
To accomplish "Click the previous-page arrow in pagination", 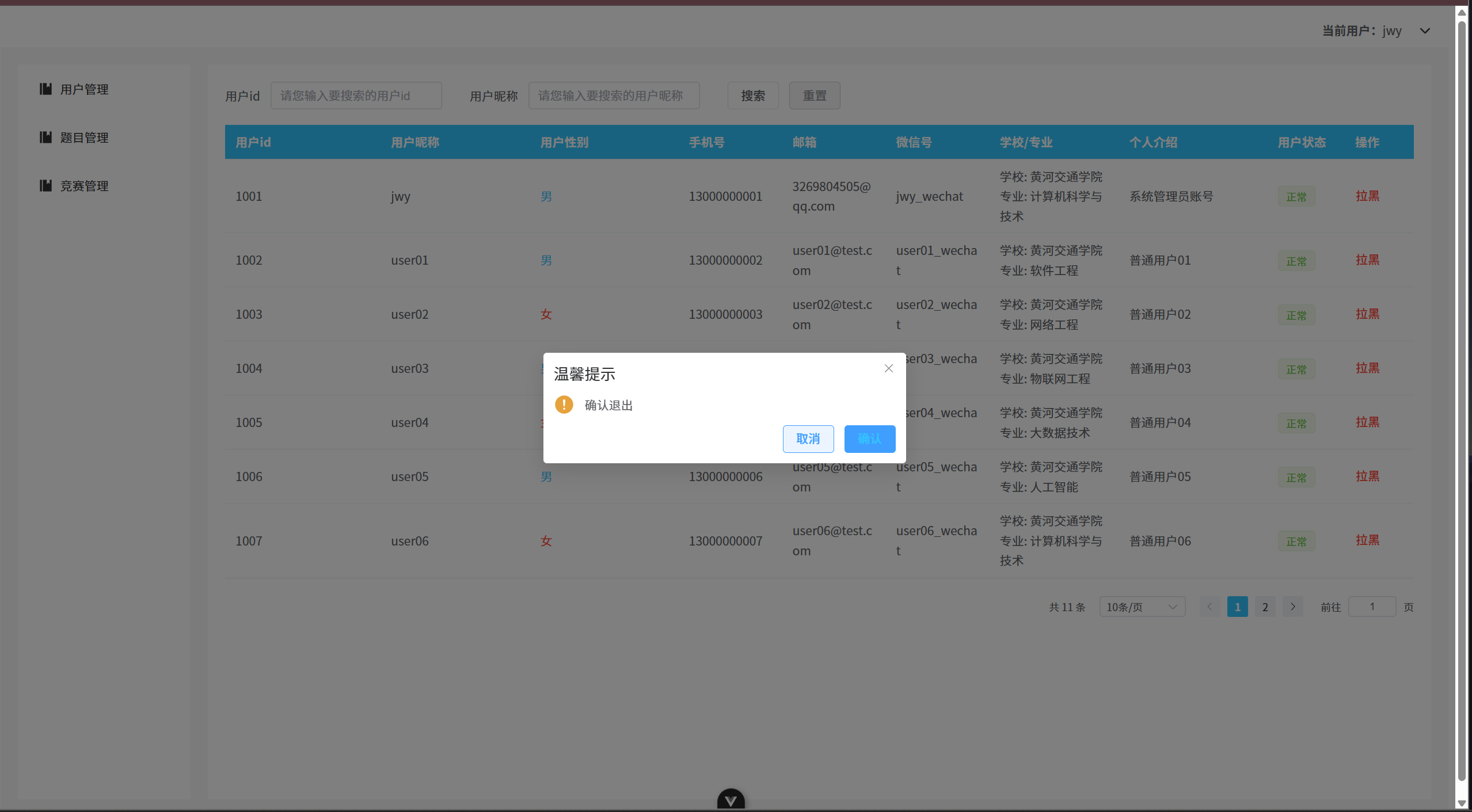I will [x=1209, y=606].
